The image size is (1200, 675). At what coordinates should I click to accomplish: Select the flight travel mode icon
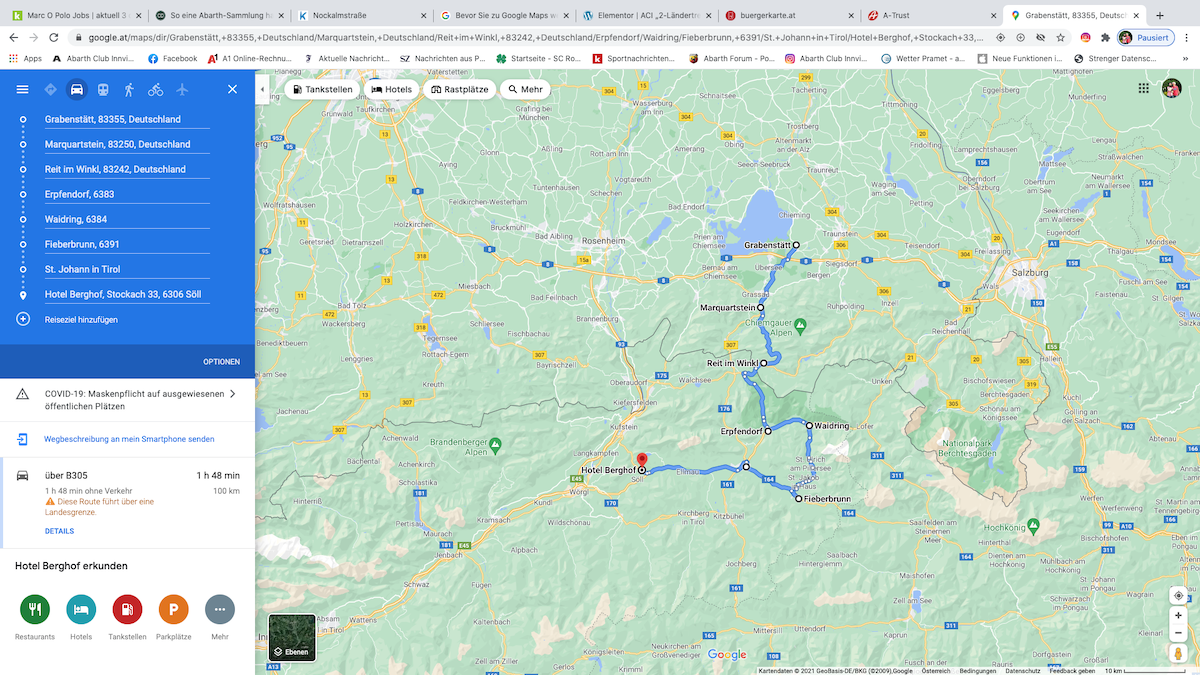tap(182, 90)
